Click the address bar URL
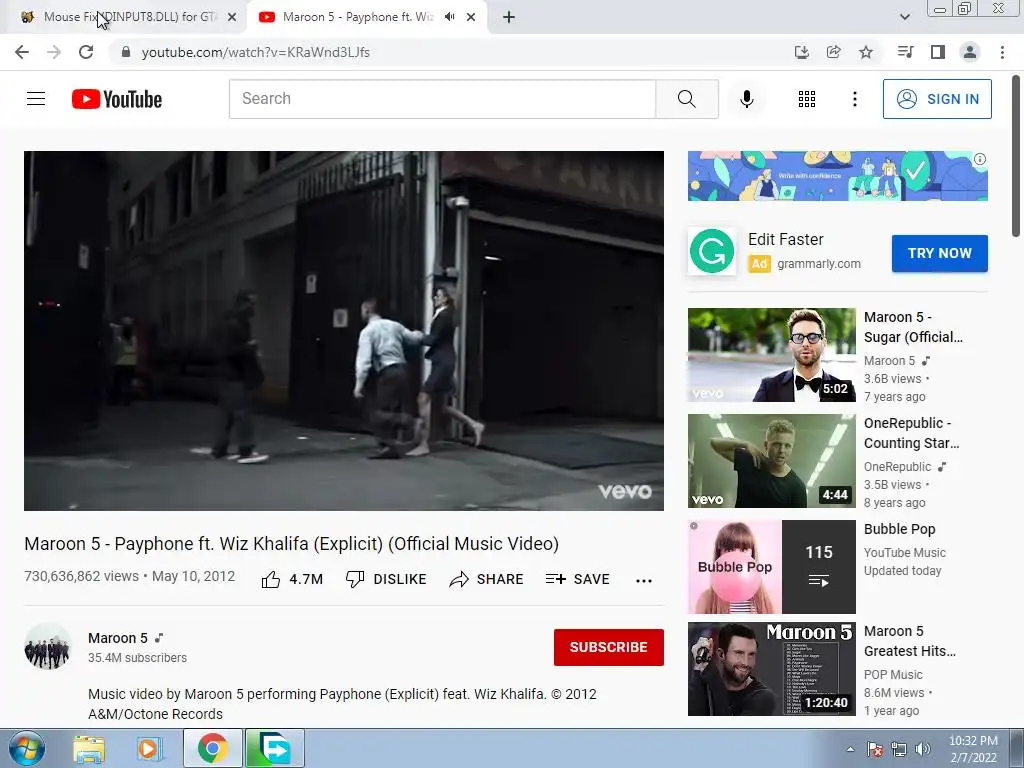Screen dimensions: 1024x768 click(x=256, y=52)
